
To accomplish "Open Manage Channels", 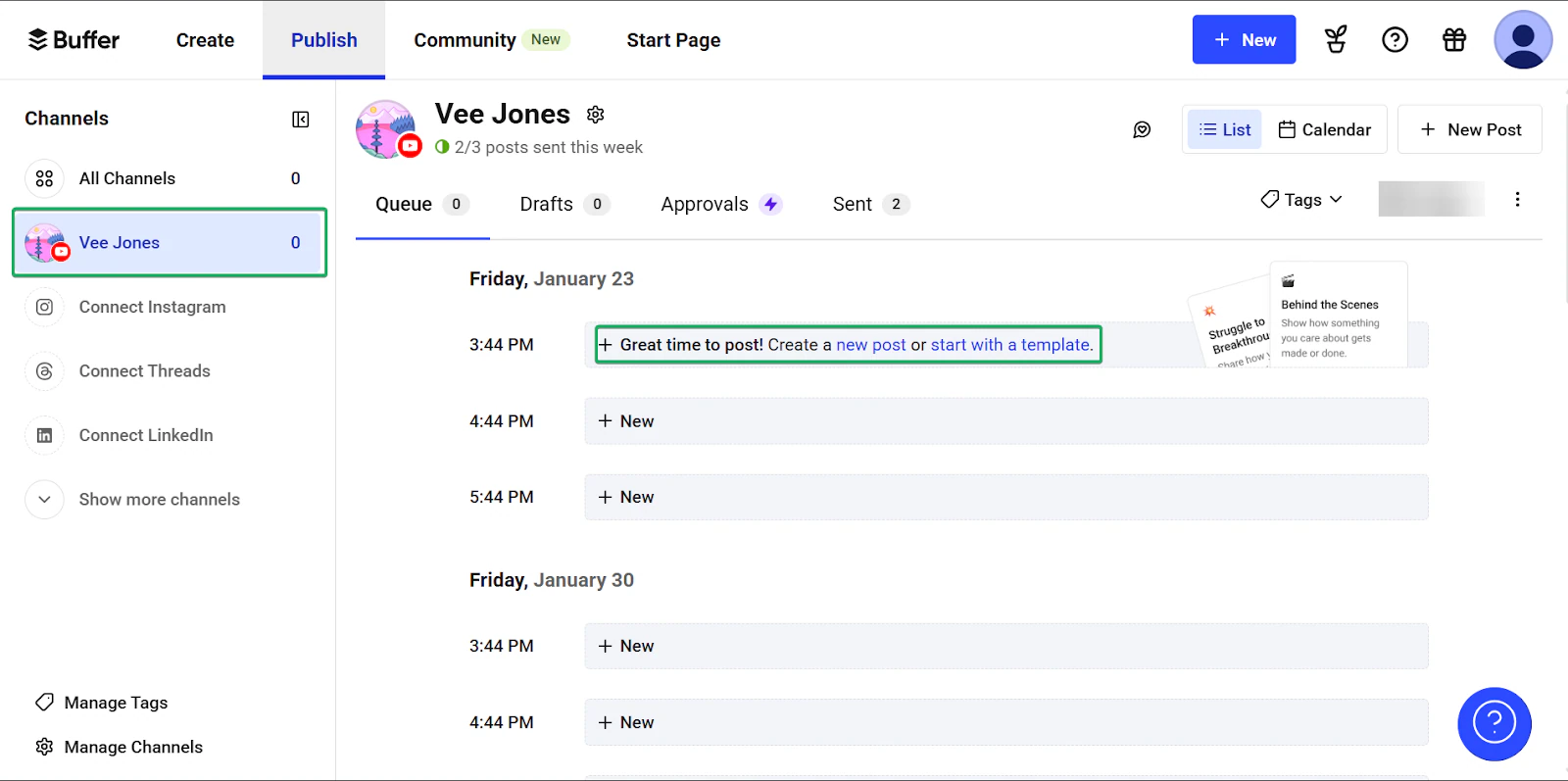I will [119, 747].
